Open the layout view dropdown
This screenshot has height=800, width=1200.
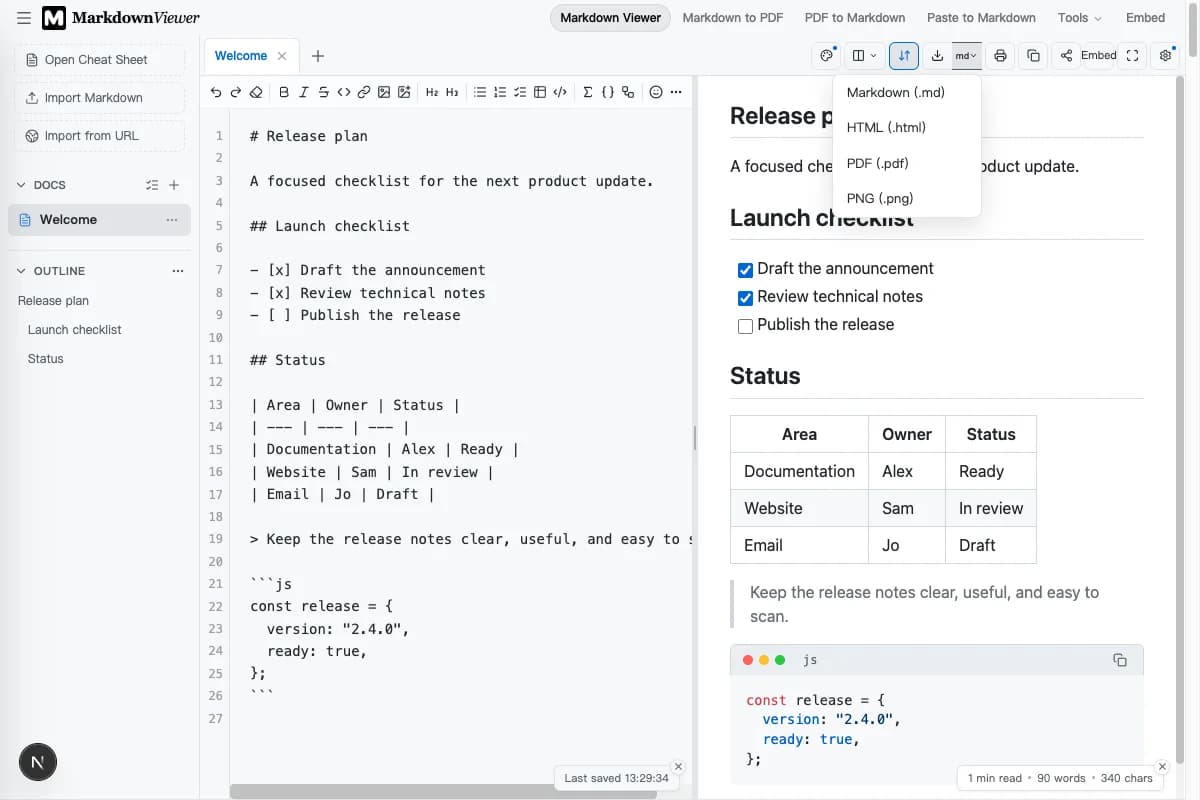(x=865, y=56)
